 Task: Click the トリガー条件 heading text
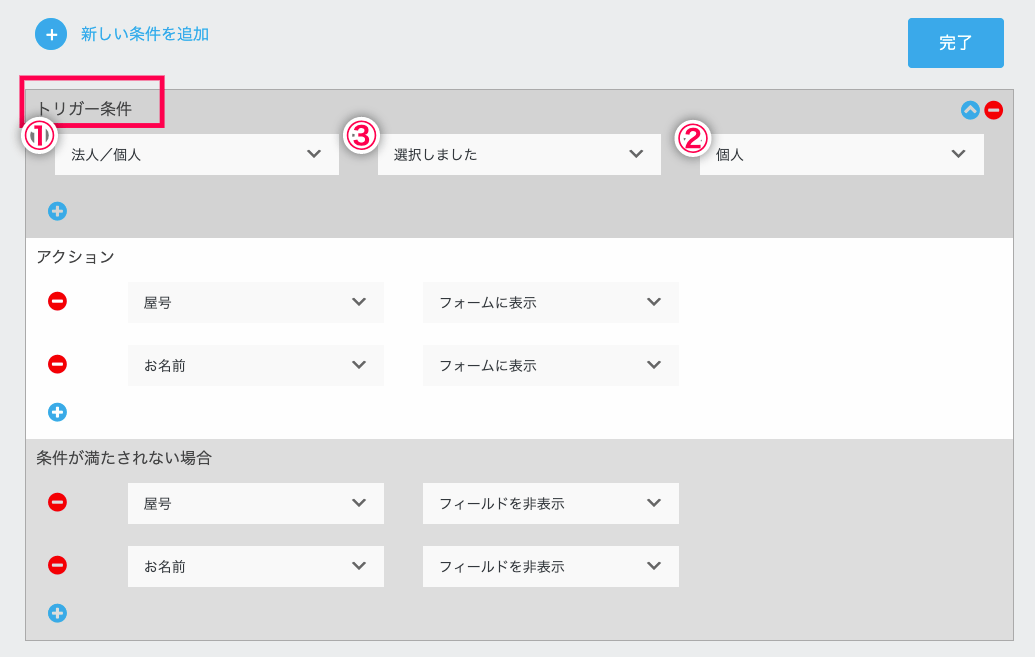(x=84, y=108)
